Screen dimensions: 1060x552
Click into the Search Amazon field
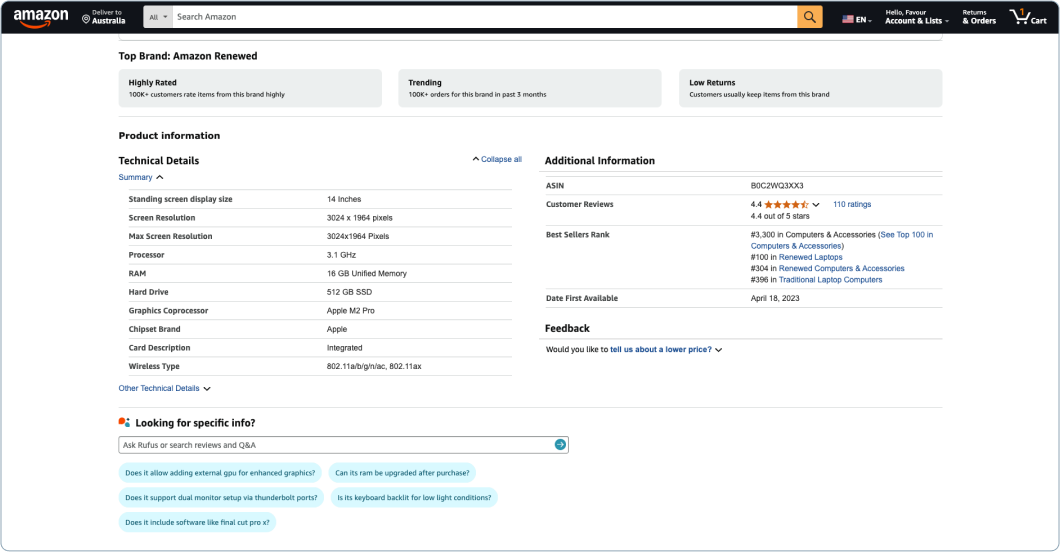(485, 17)
